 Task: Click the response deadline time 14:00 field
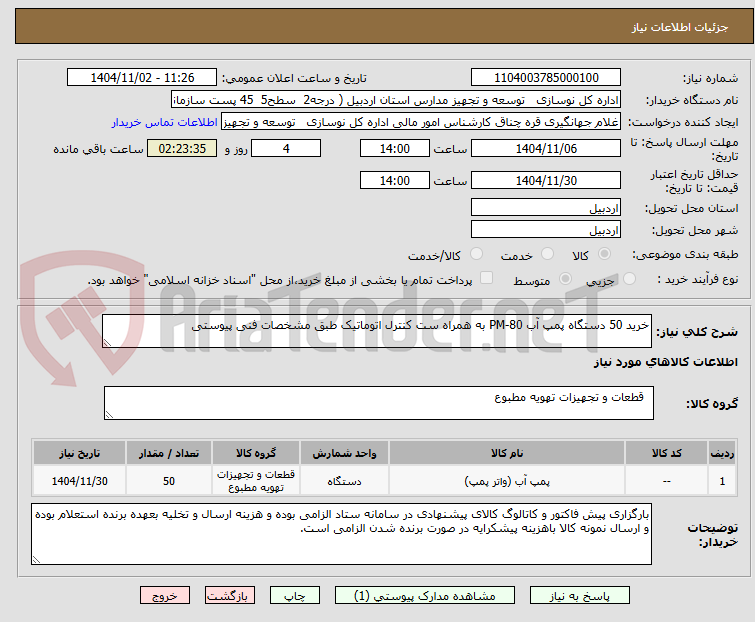[395, 149]
